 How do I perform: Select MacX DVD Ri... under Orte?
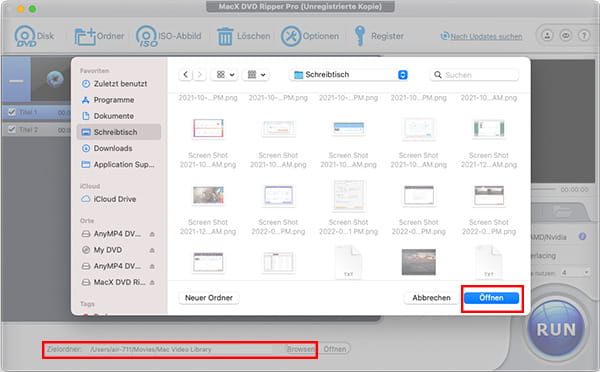pyautogui.click(x=113, y=282)
